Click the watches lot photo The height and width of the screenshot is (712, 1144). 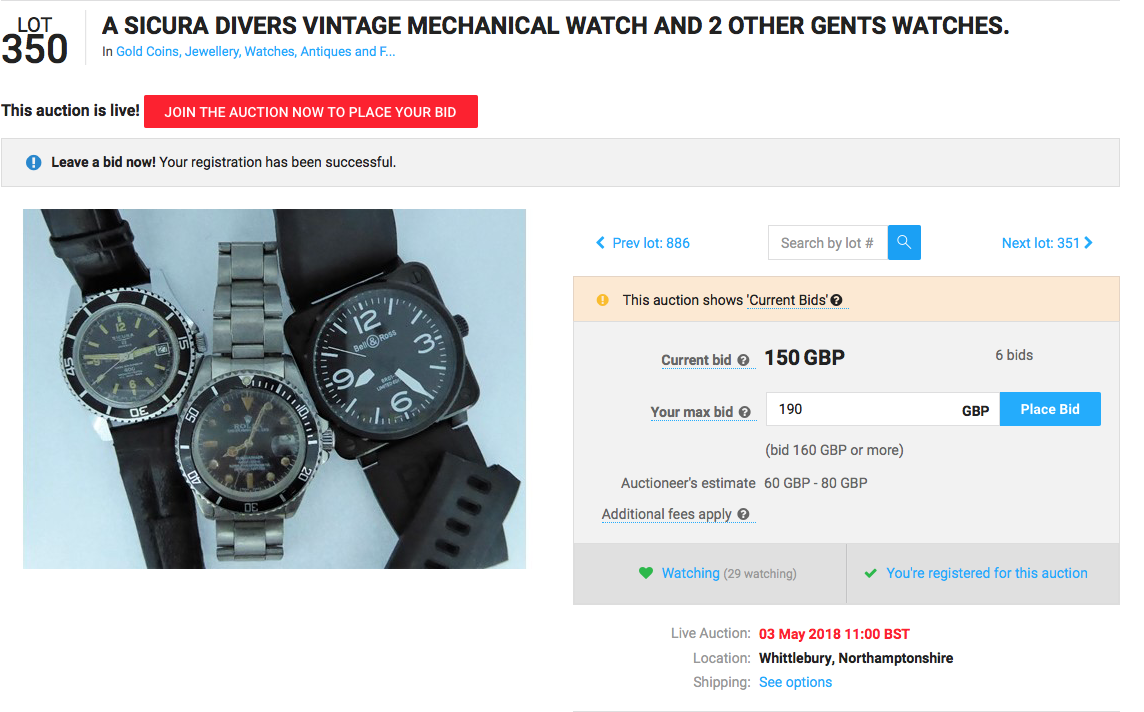[274, 389]
